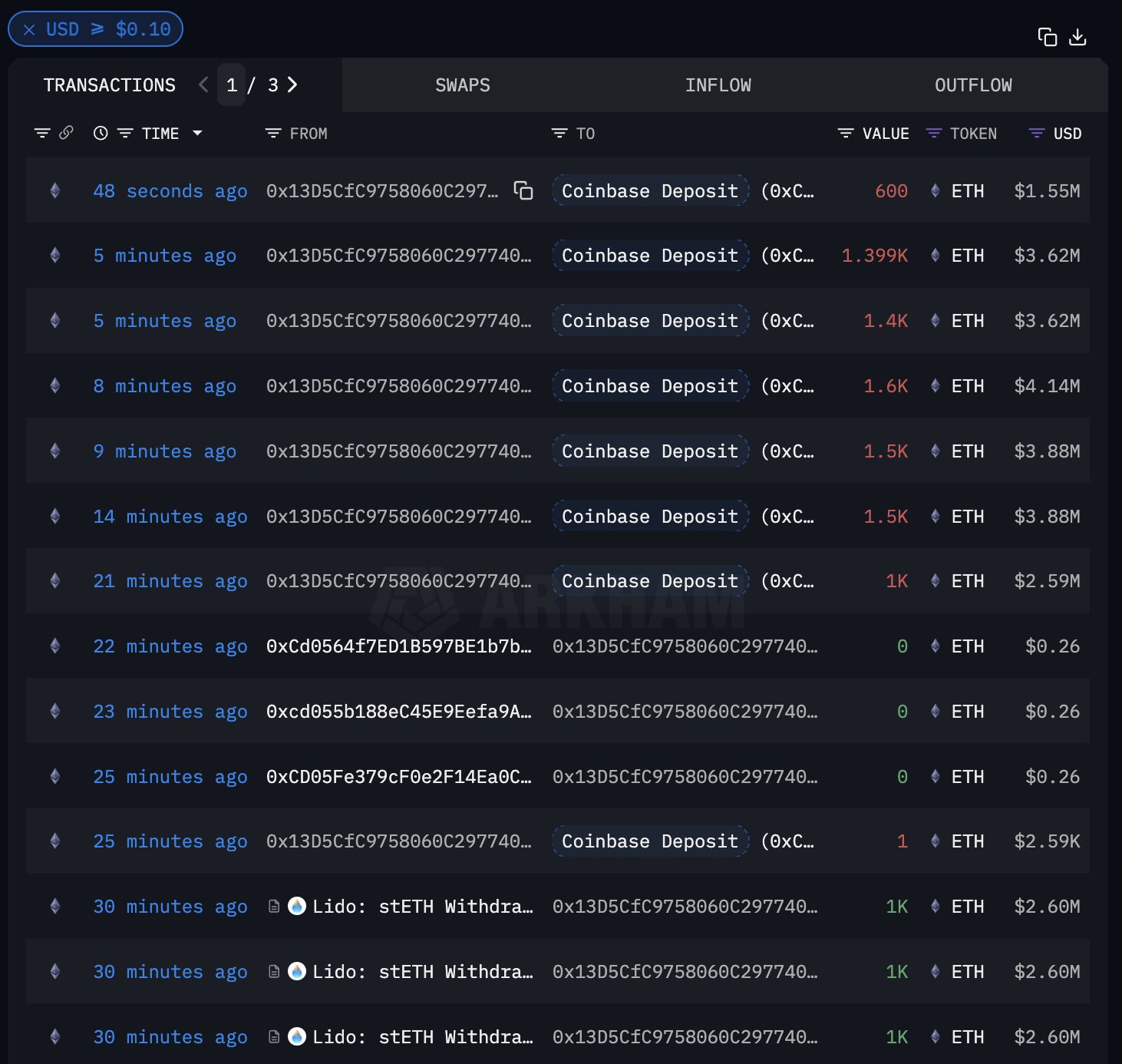Click the link chain icon in header
This screenshot has width=1122, height=1064.
coord(67,133)
